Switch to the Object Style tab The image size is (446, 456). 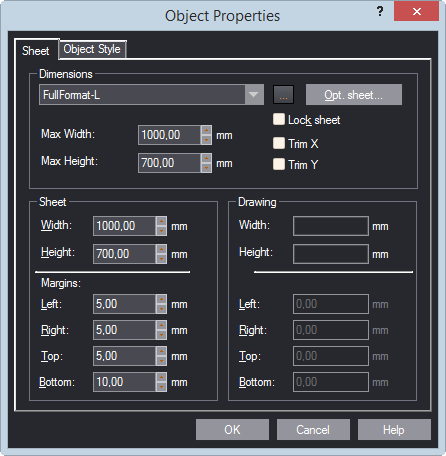click(92, 49)
